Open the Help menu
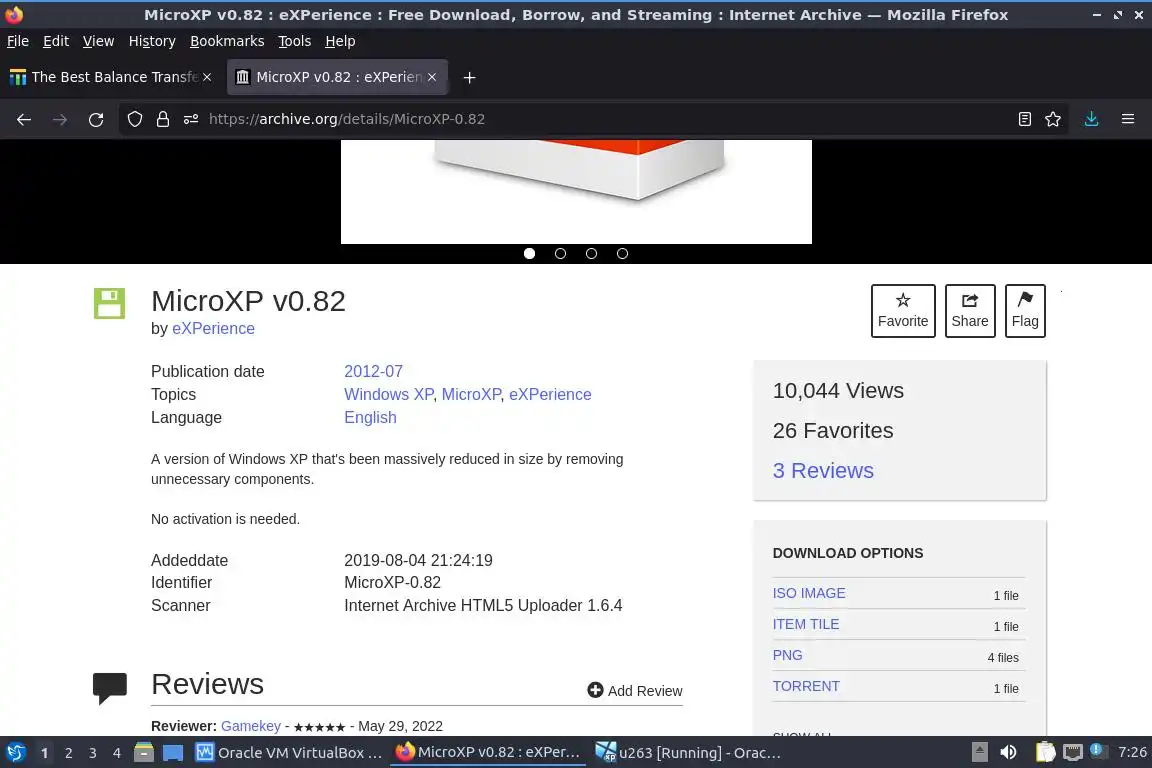Screen dimensions: 1152x768 [x=340, y=41]
